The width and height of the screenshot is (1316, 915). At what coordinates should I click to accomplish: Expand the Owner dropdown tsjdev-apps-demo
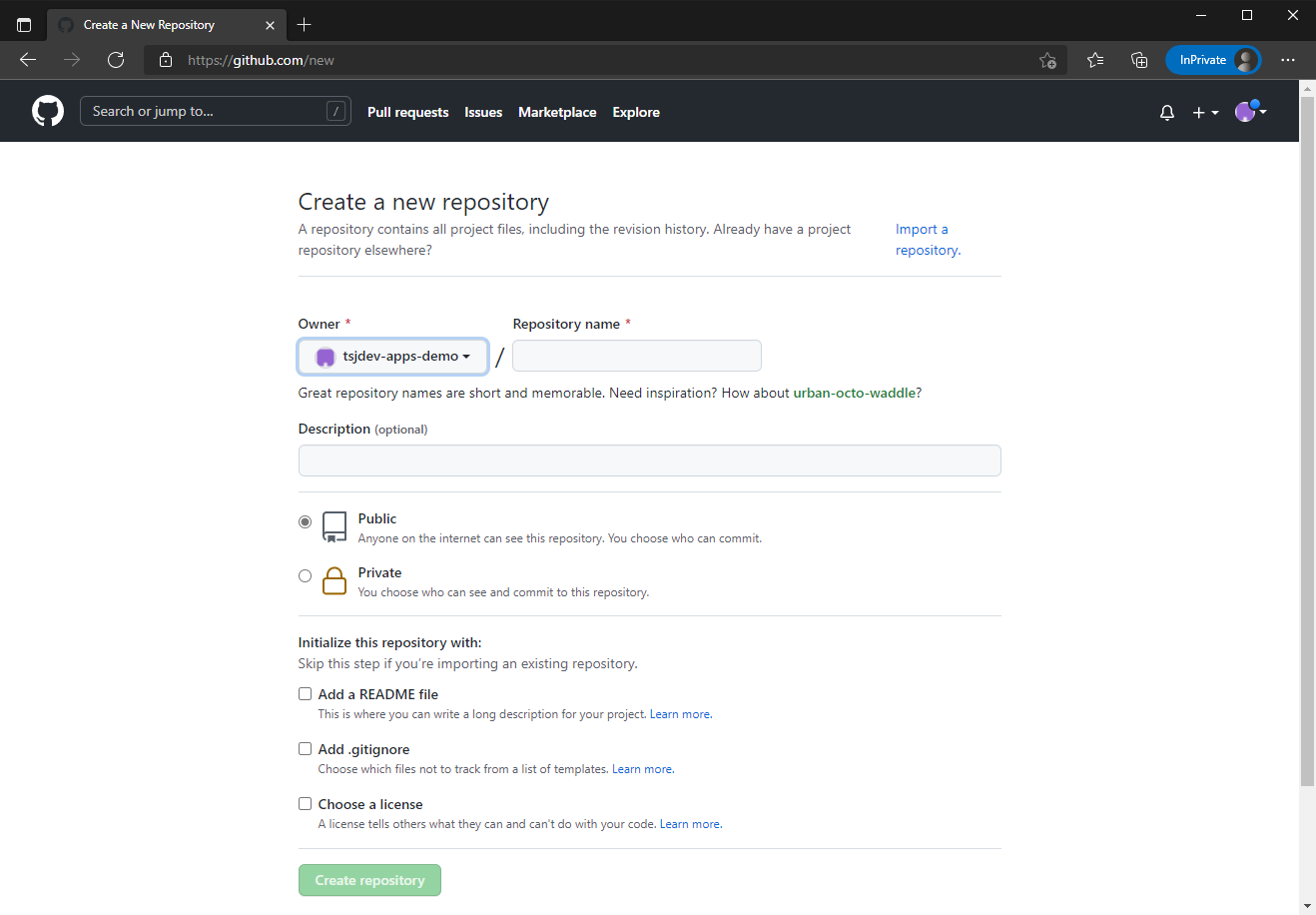[393, 357]
